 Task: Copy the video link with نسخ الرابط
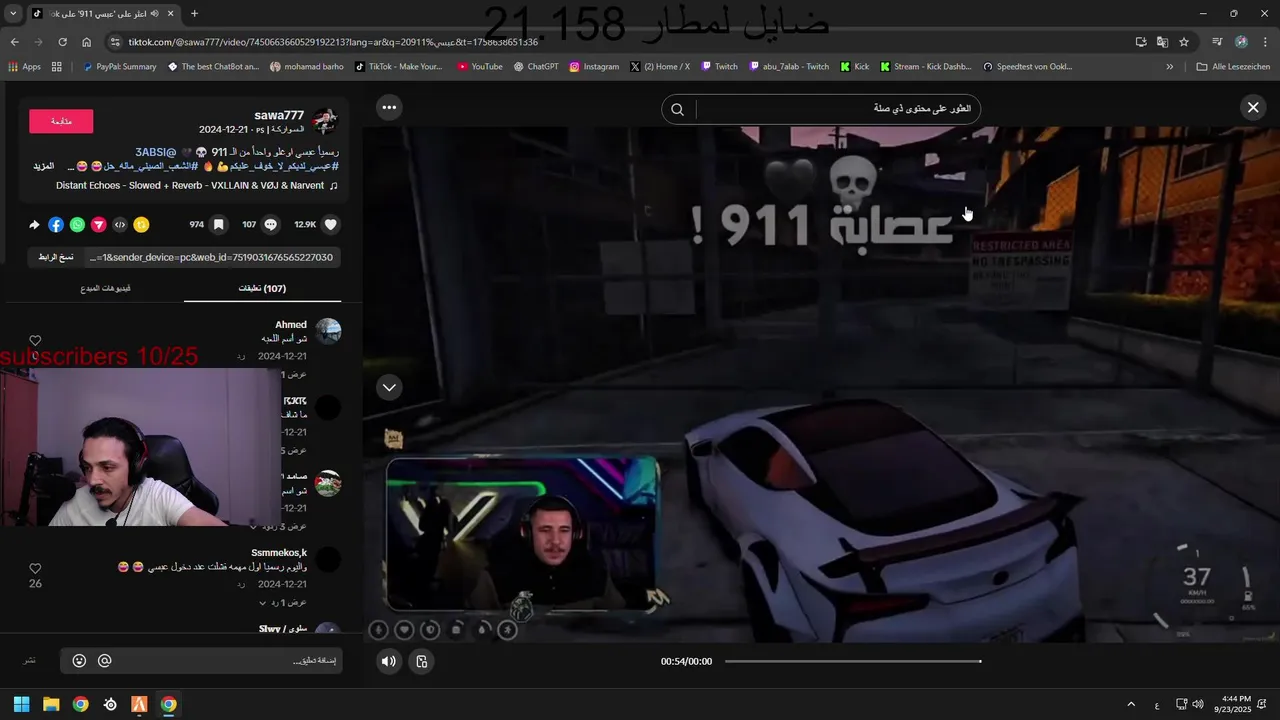click(56, 257)
